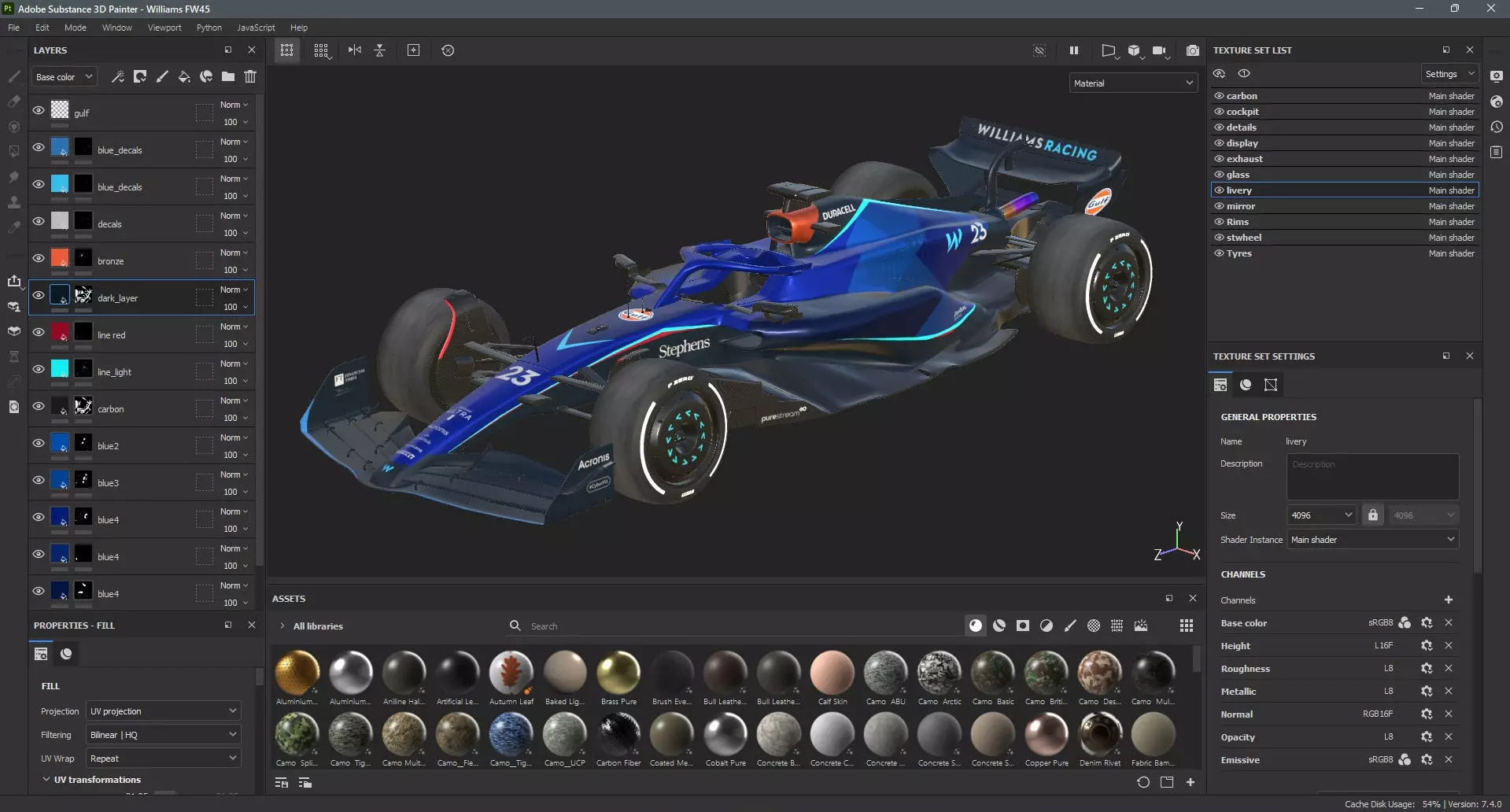Select the stwheel texture set
The image size is (1510, 812).
1345,238
